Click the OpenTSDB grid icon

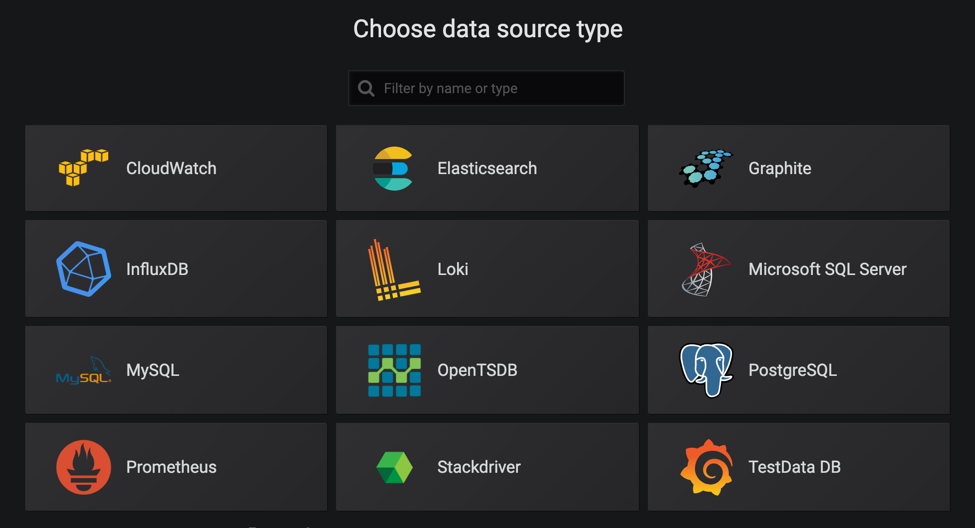coord(394,370)
